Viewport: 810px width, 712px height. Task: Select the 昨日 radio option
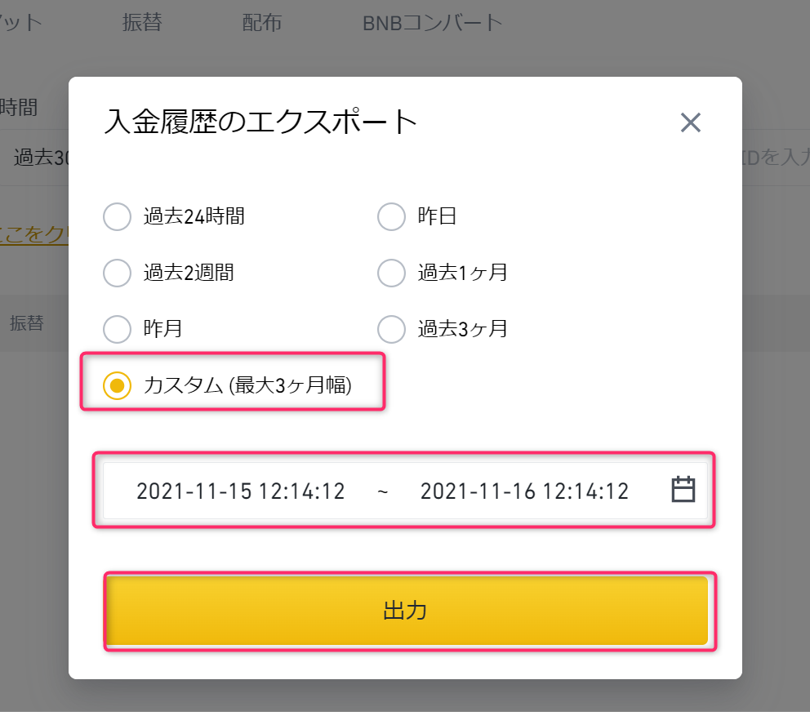tap(391, 216)
